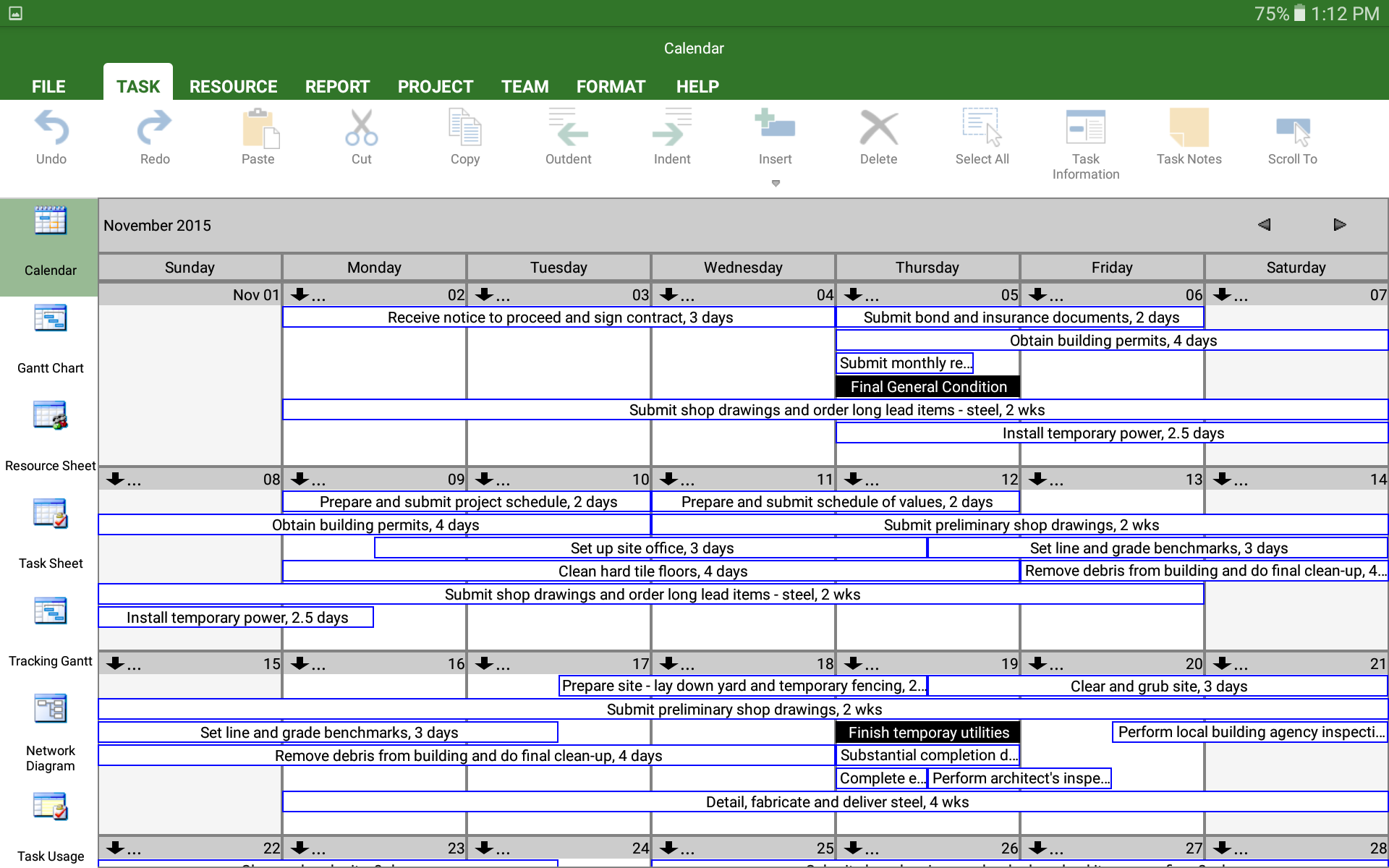
Task: Open the Network Diagram view
Action: (x=50, y=734)
